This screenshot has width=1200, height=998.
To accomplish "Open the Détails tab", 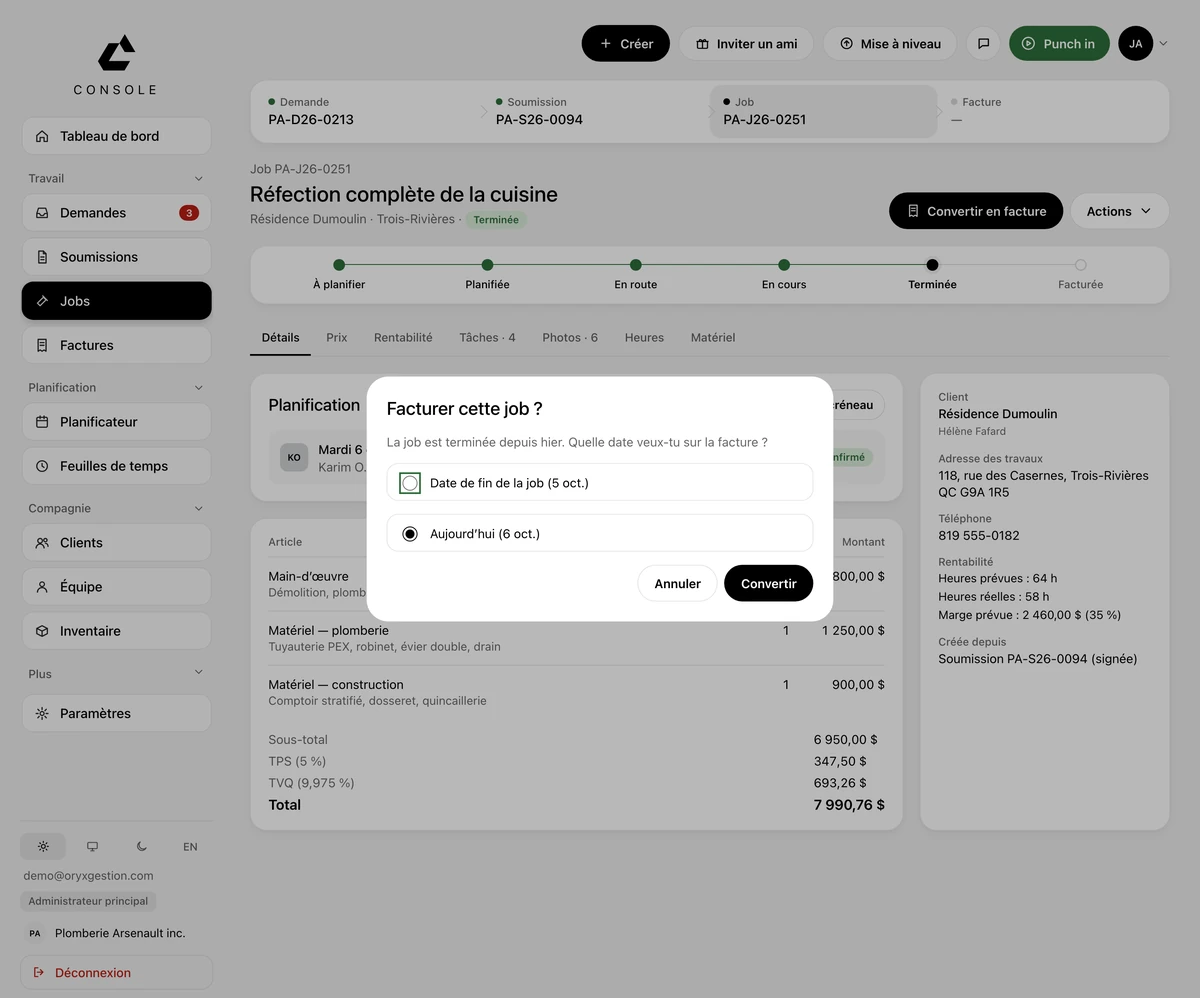I will coord(280,338).
